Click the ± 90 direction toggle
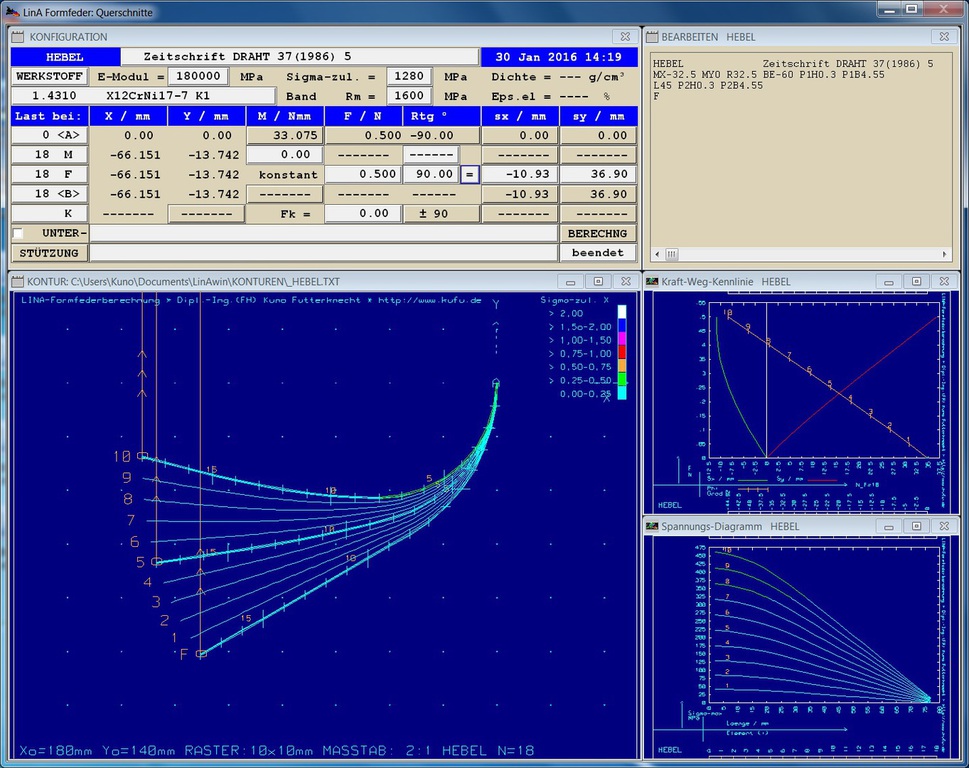969x768 pixels. (x=441, y=213)
